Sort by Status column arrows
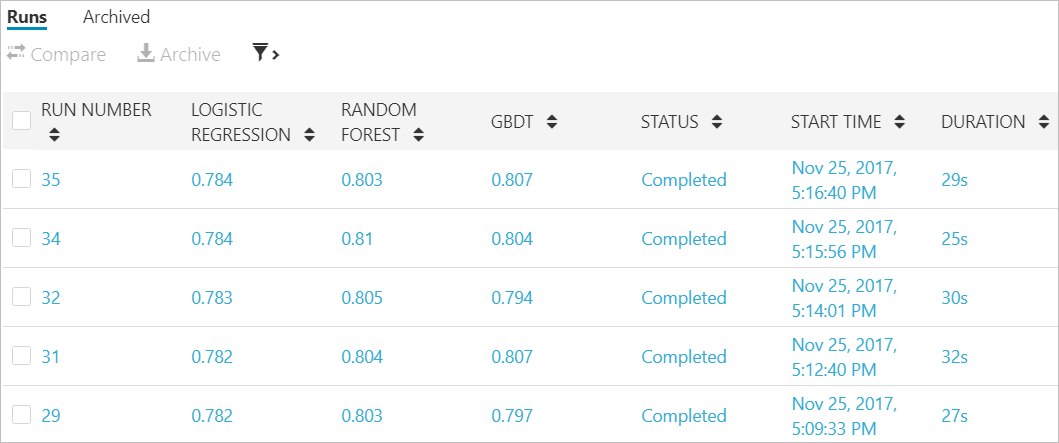The image size is (1059, 443). pos(716,122)
